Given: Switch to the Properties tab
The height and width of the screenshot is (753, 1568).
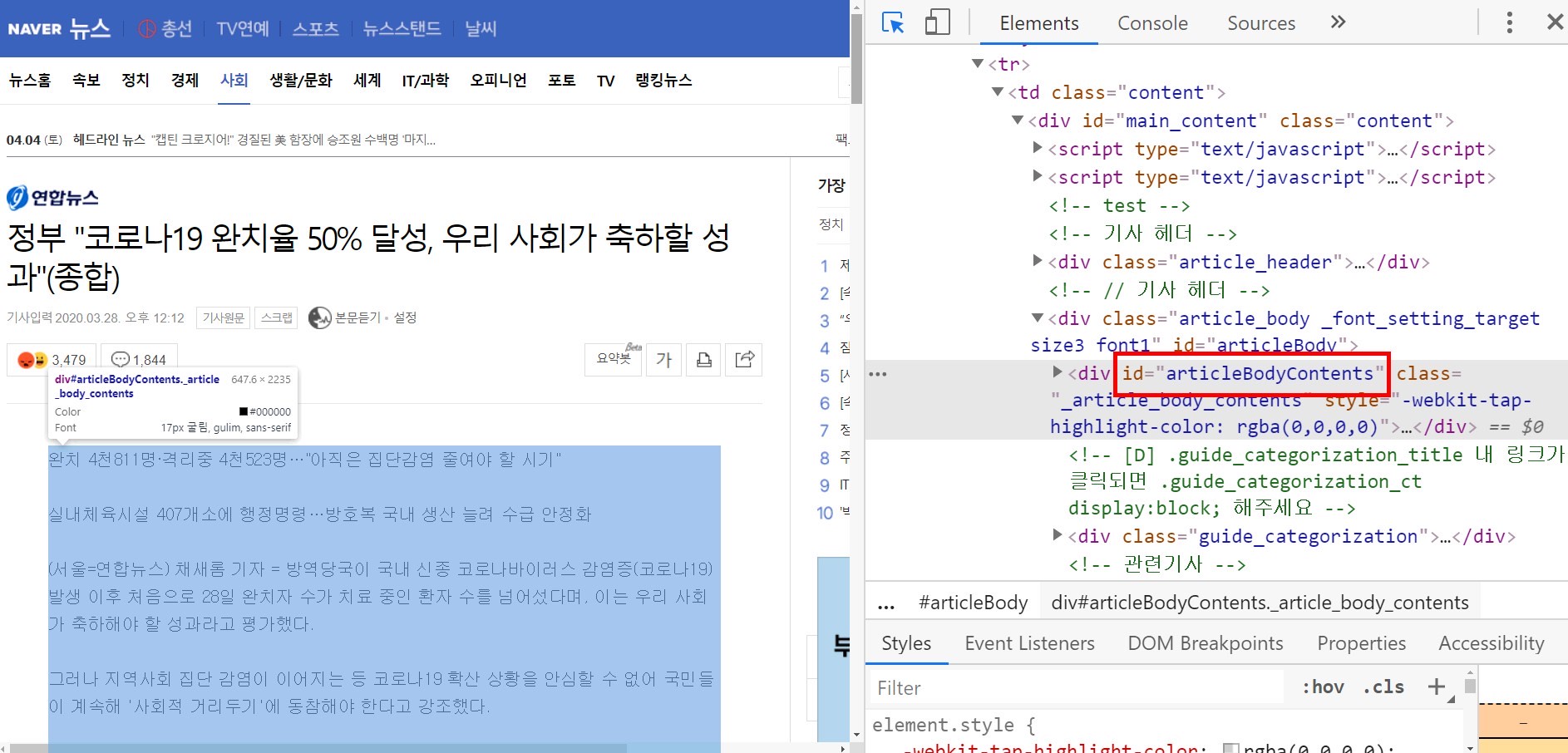Looking at the screenshot, I should 1362,643.
